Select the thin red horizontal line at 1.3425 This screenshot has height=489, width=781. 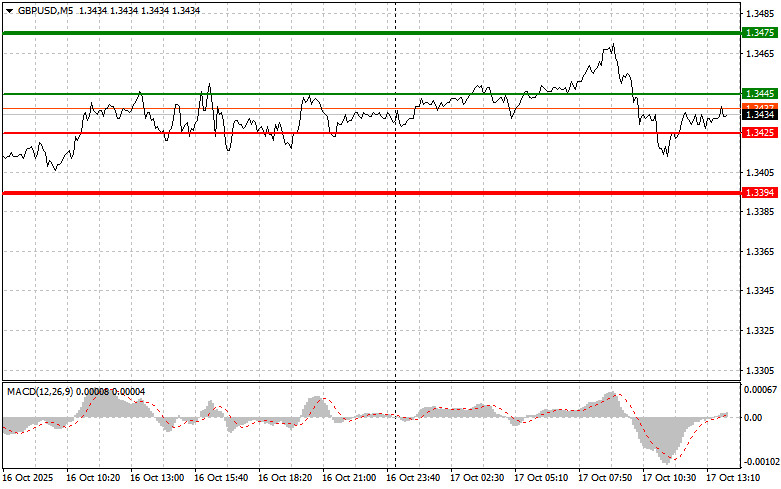coord(372,133)
